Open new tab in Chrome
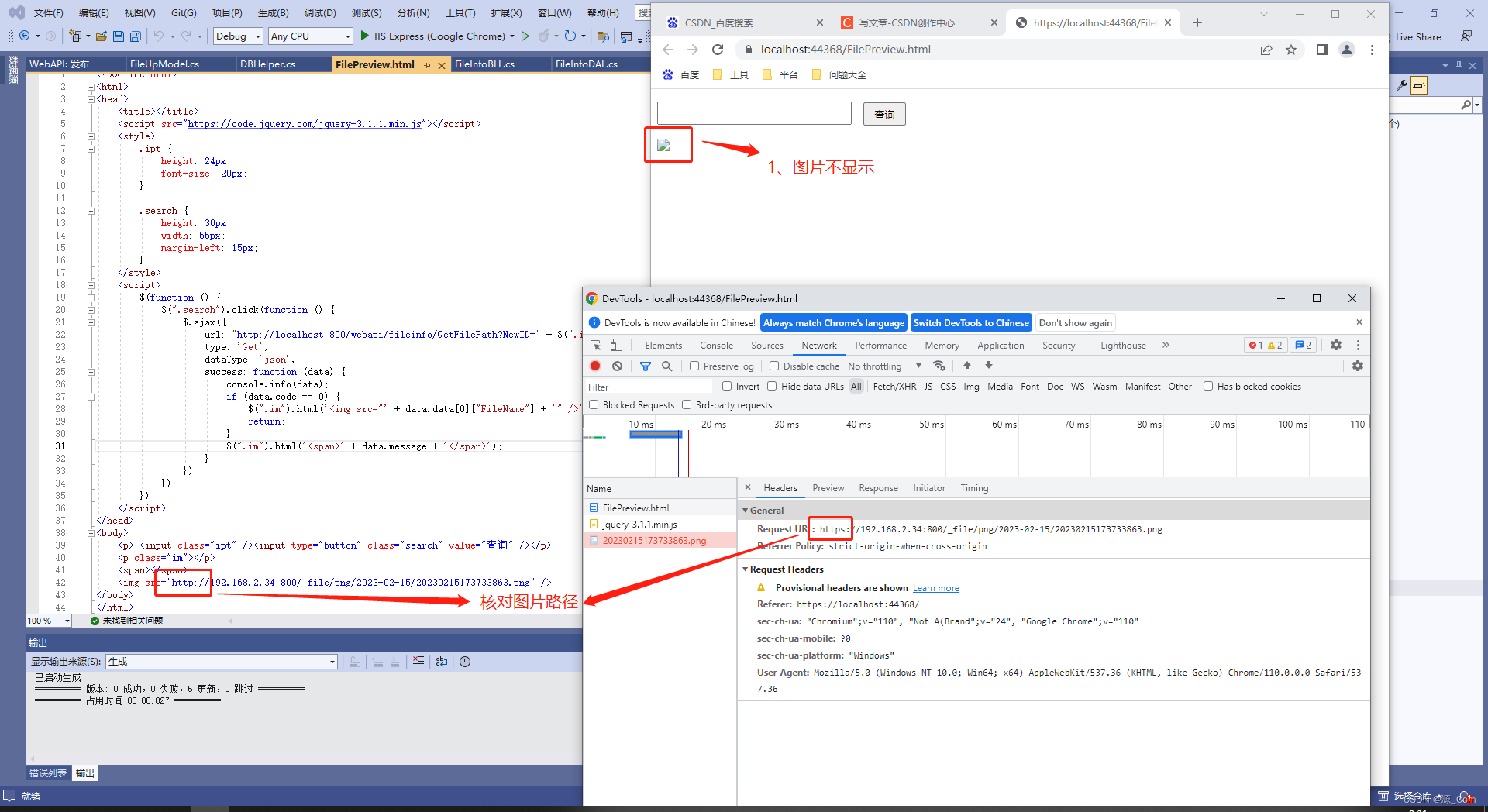This screenshot has width=1488, height=812. click(1197, 22)
